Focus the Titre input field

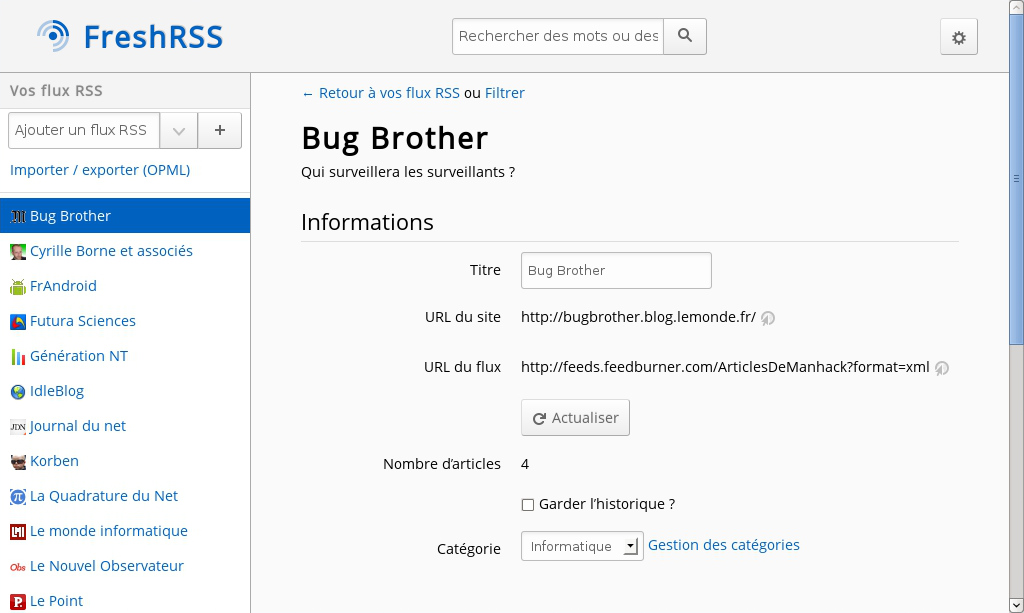click(616, 270)
